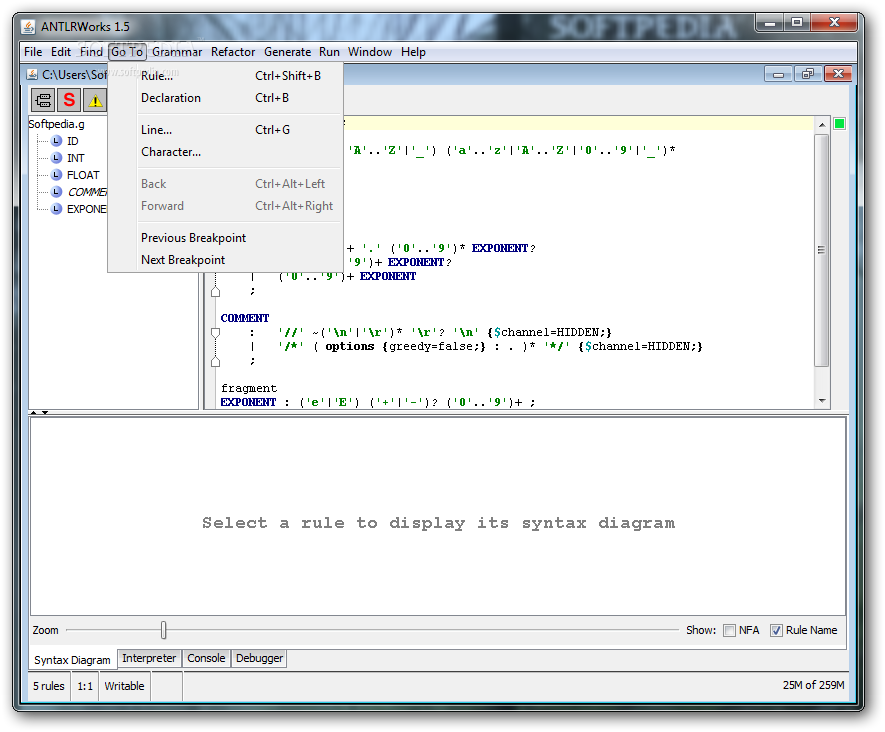Image resolution: width=885 pixels, height=732 pixels.
Task: Open the Run menu
Action: coord(329,52)
